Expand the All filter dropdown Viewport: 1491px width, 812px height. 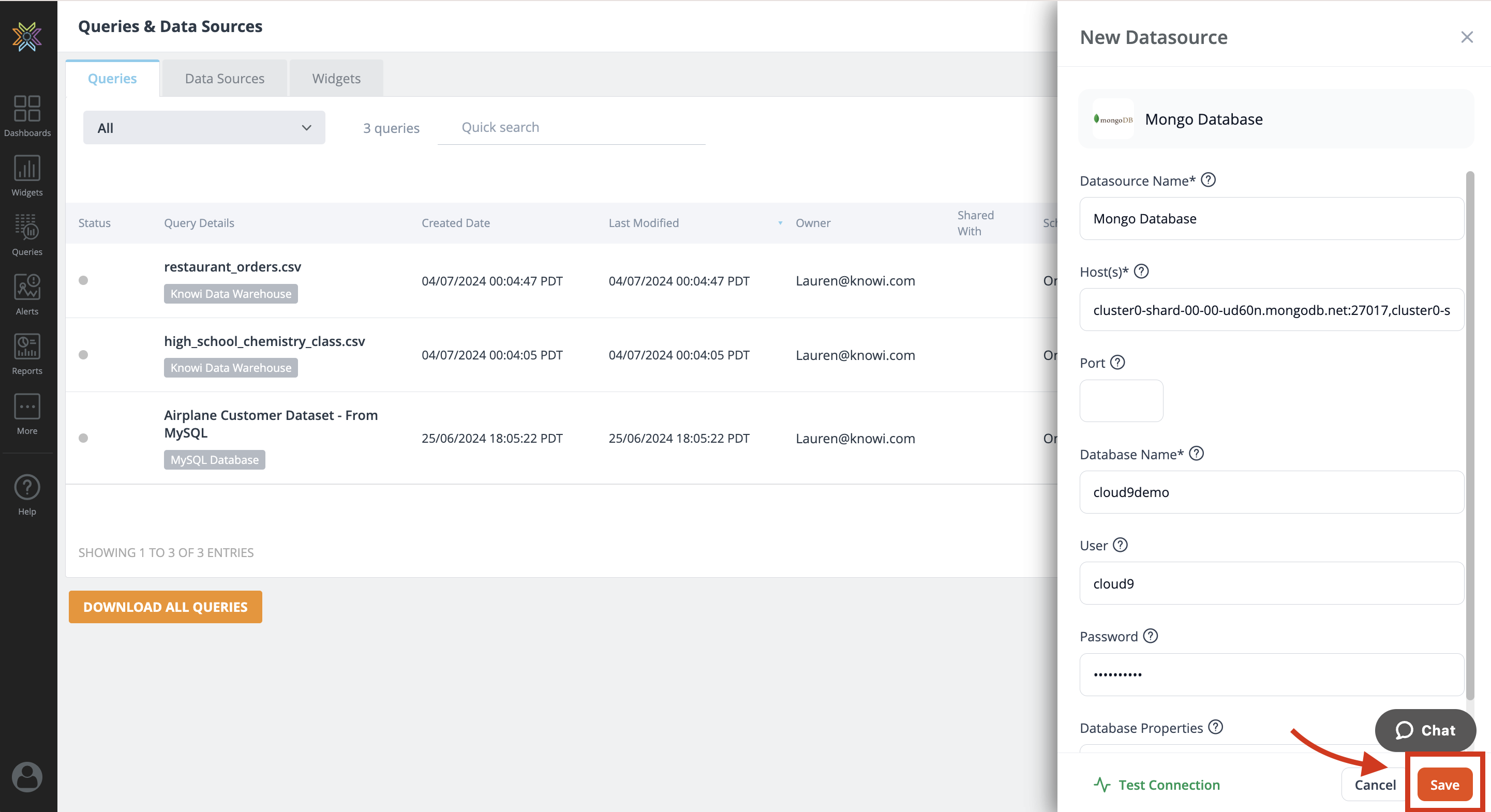(x=204, y=128)
